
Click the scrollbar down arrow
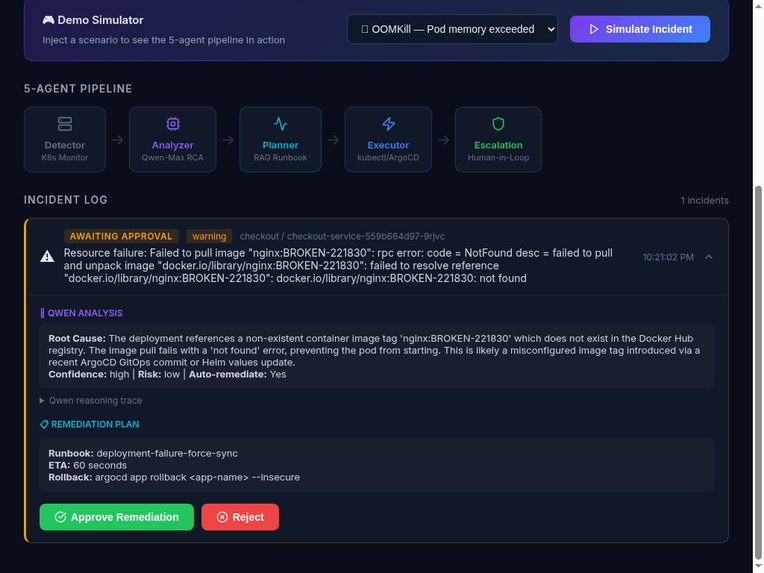point(758,568)
